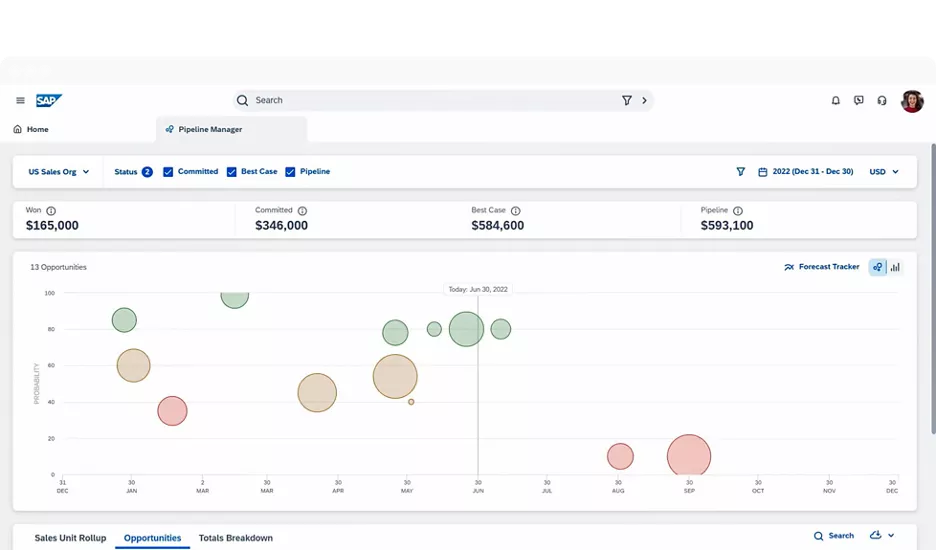Image resolution: width=936 pixels, height=550 pixels.
Task: Uncheck the Pipeline checkbox
Action: [290, 171]
